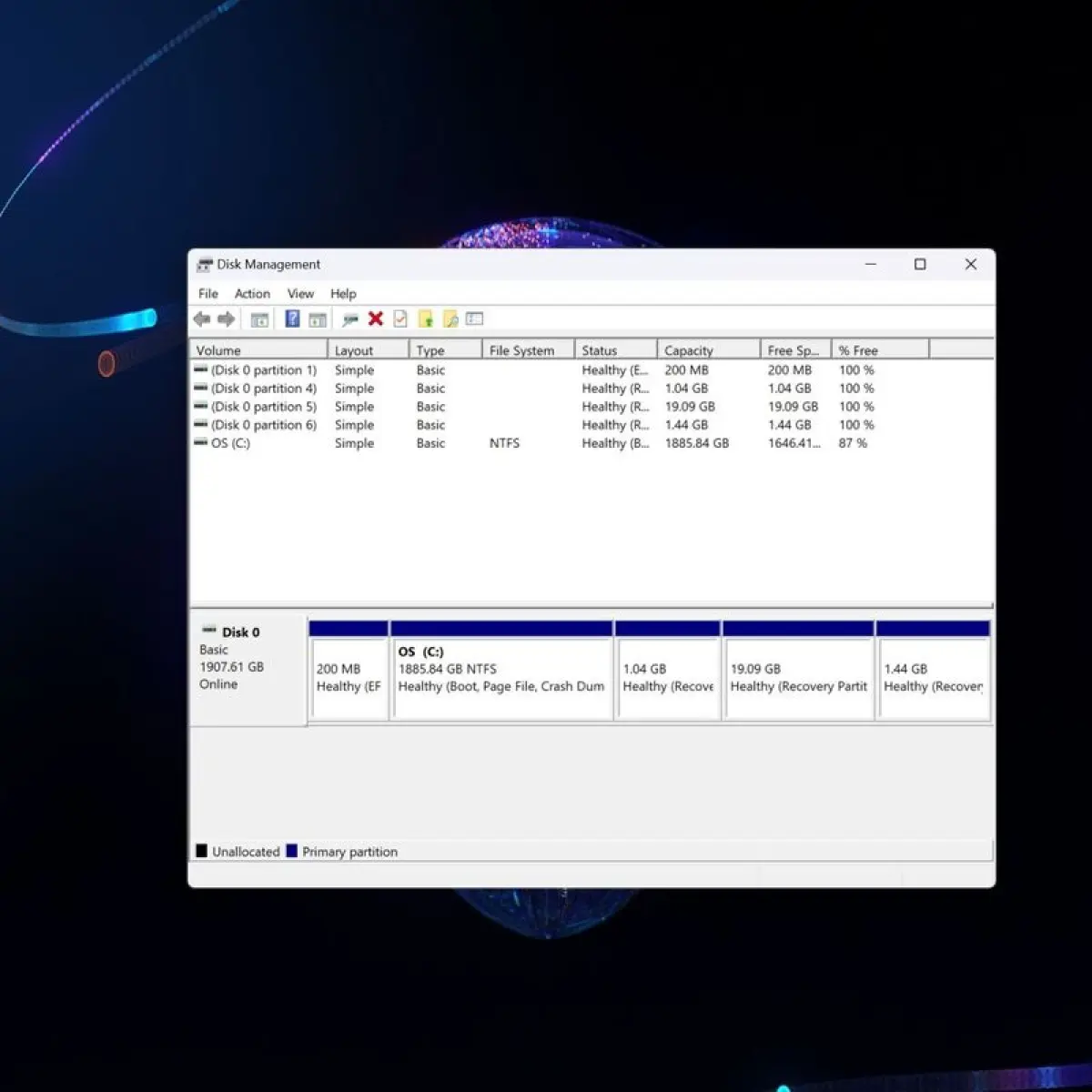Click the NTFS file system cell
Image resolution: width=1092 pixels, height=1092 pixels.
click(504, 443)
